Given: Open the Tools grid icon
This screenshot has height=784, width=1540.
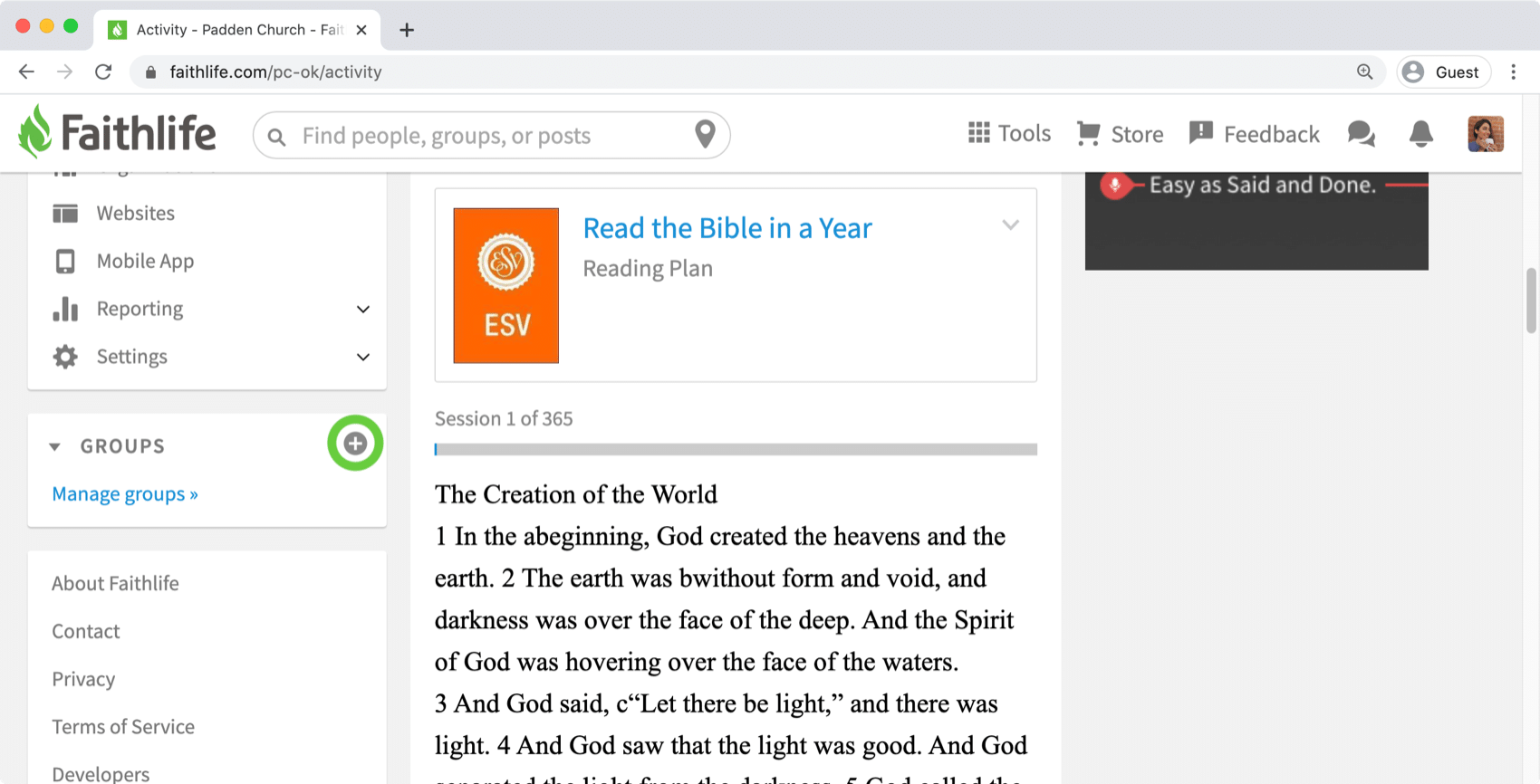Looking at the screenshot, I should click(x=978, y=133).
